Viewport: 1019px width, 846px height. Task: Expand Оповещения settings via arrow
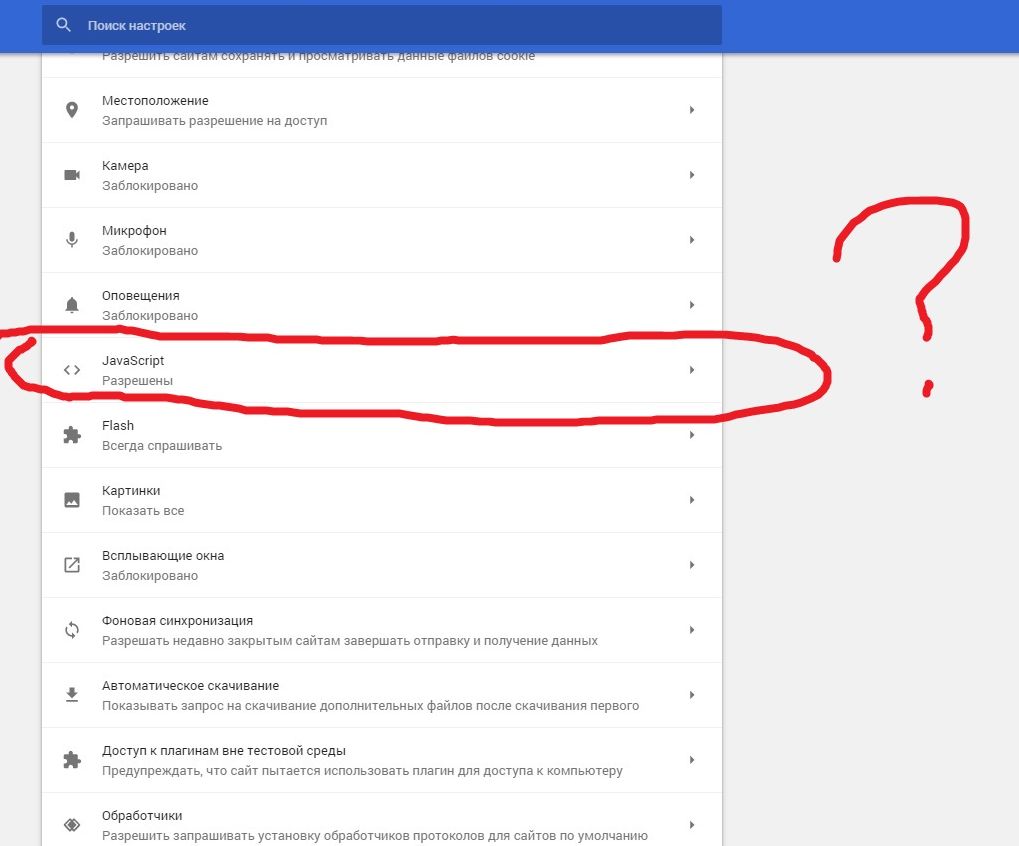pos(691,305)
